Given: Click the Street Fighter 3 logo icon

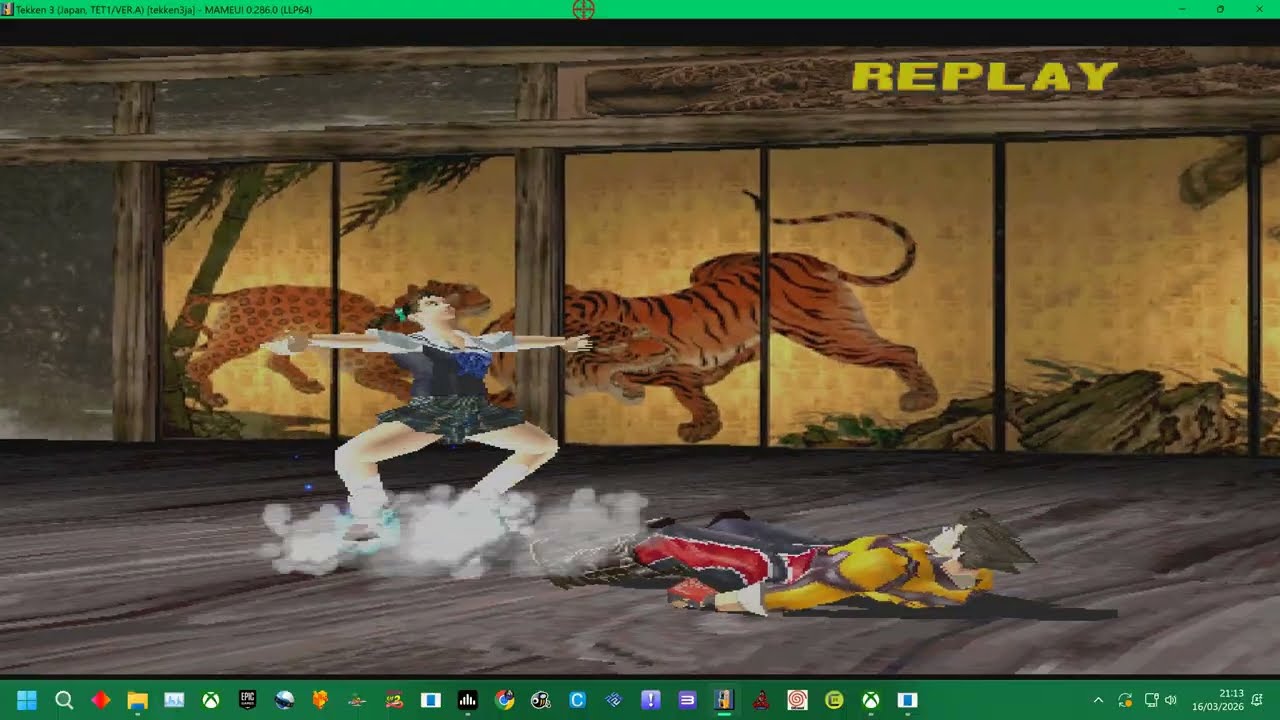Looking at the screenshot, I should click(x=394, y=700).
